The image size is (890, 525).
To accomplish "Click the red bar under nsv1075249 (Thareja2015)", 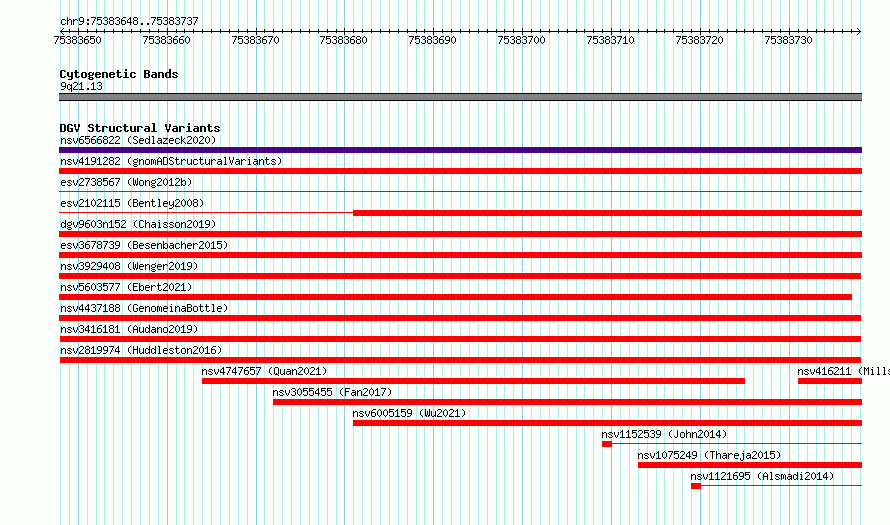I will 750,465.
